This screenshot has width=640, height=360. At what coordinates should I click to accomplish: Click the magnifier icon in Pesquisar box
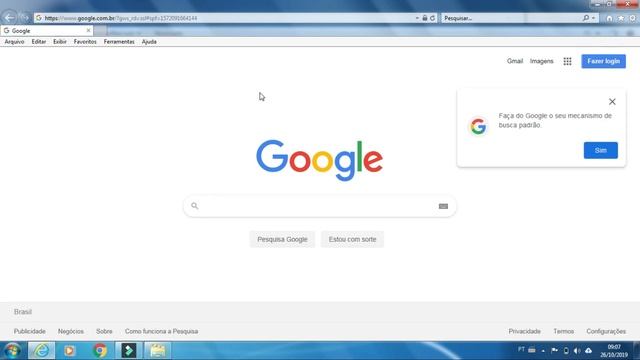(586, 18)
